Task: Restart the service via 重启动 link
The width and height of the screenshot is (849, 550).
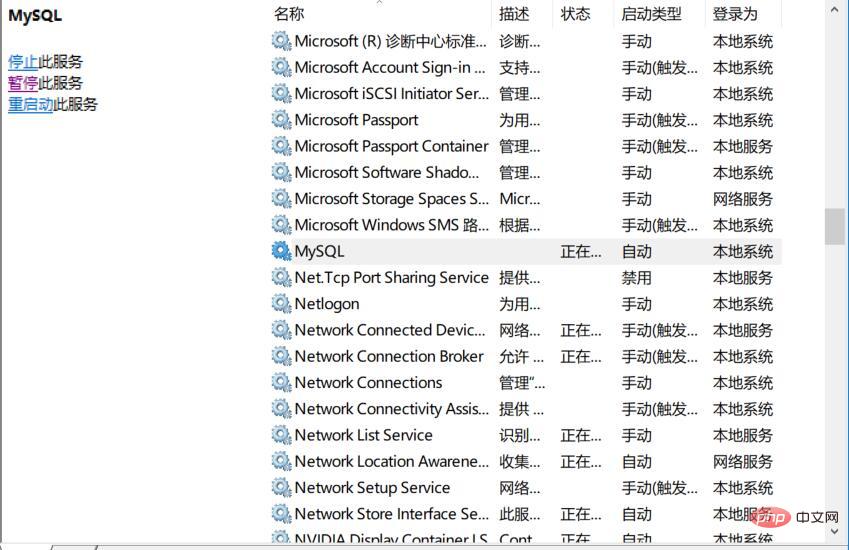Action: [x=30, y=104]
